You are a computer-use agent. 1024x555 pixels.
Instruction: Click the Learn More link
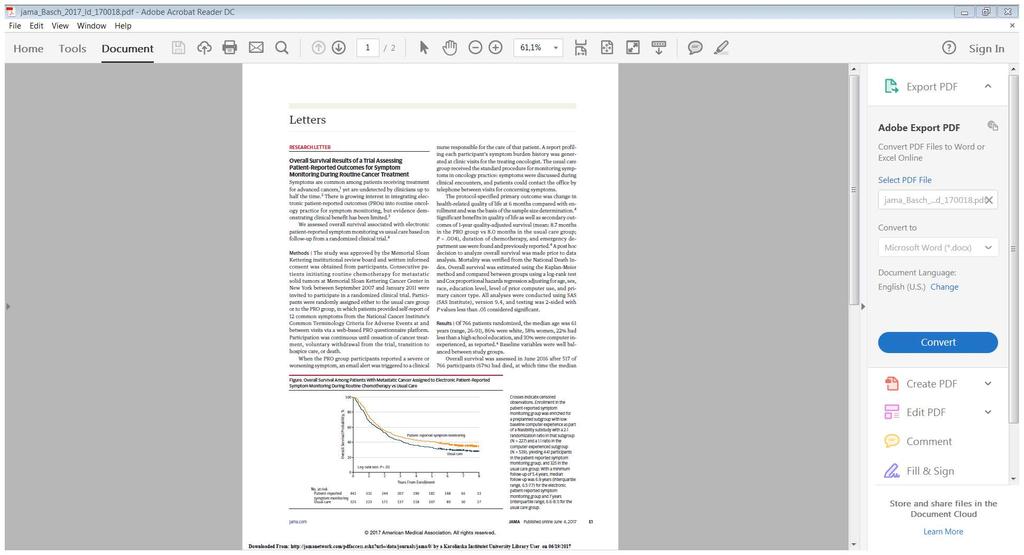tap(943, 531)
